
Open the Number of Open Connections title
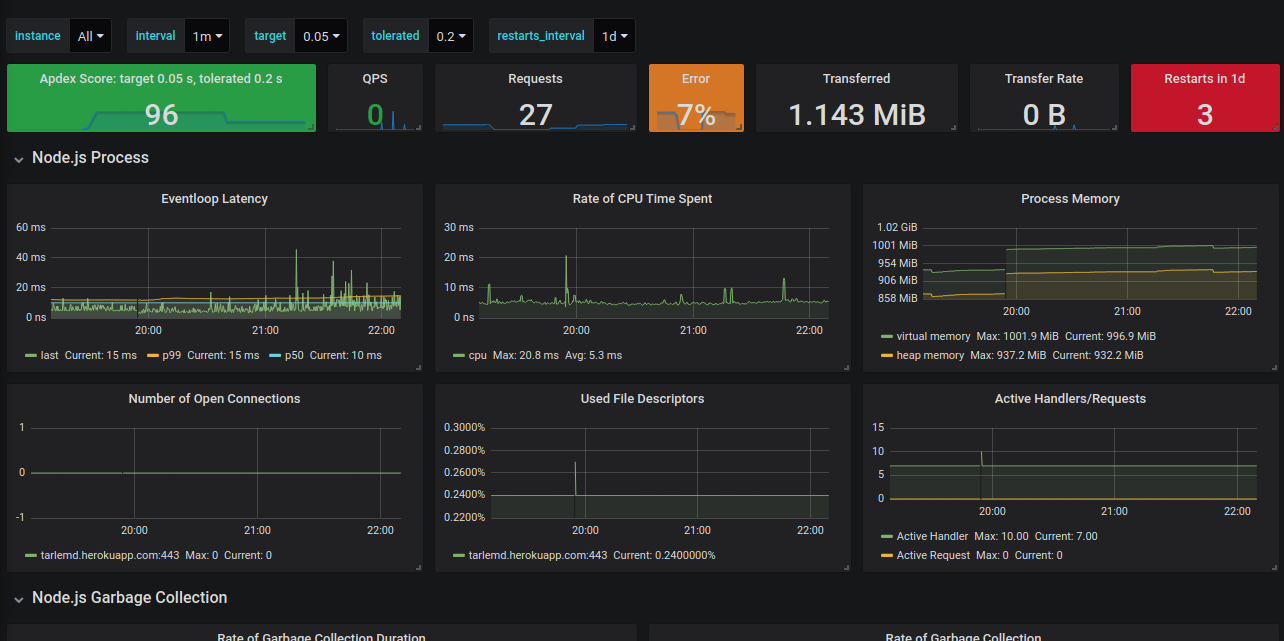tap(214, 398)
